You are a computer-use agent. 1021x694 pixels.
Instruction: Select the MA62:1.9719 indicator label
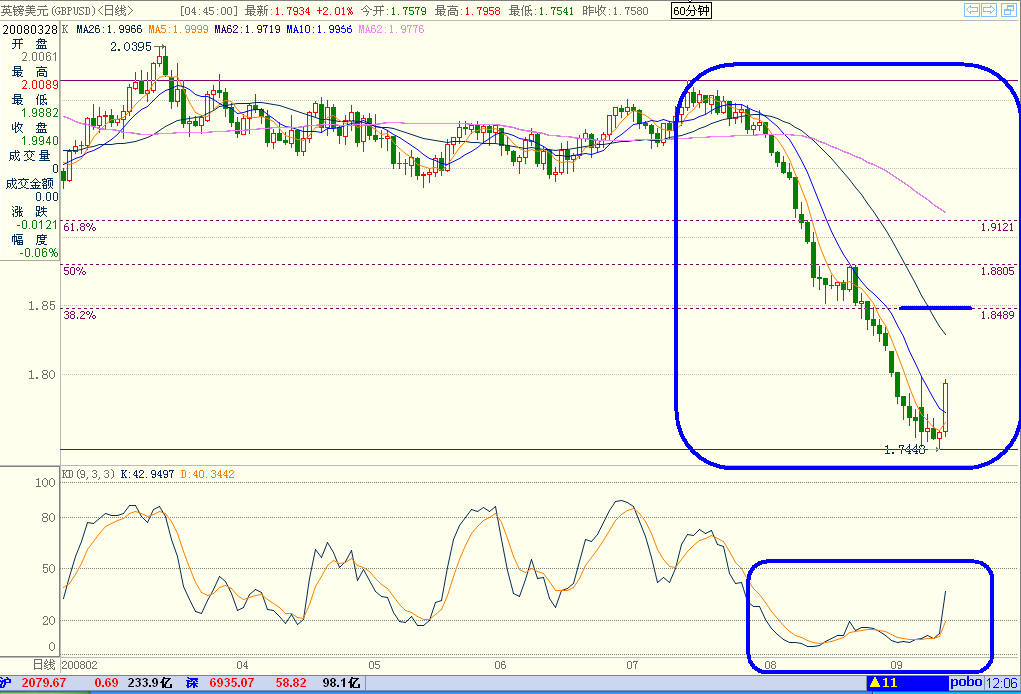coord(247,29)
